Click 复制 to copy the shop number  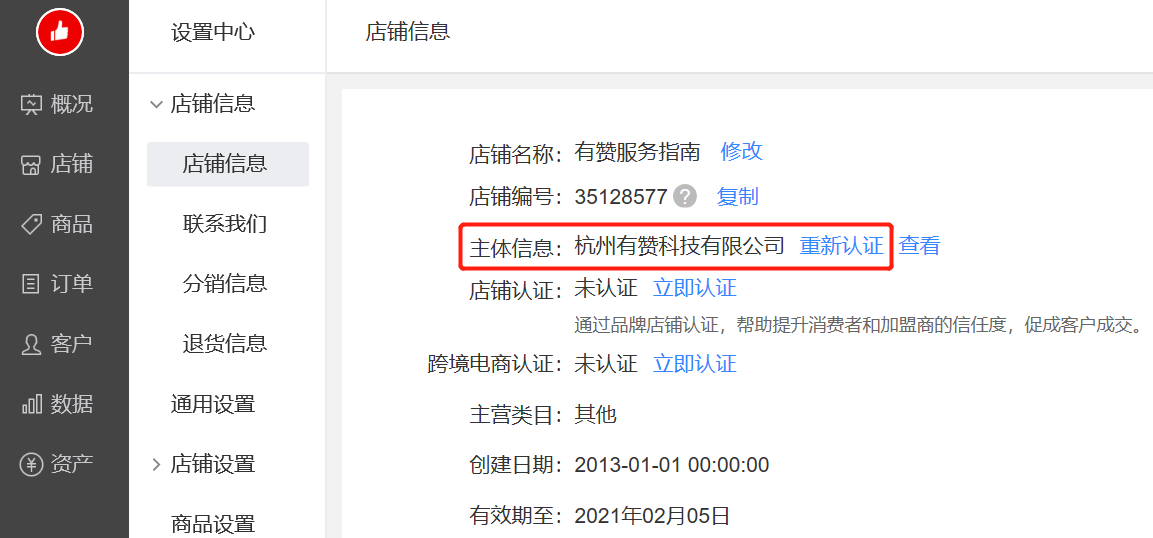[738, 196]
